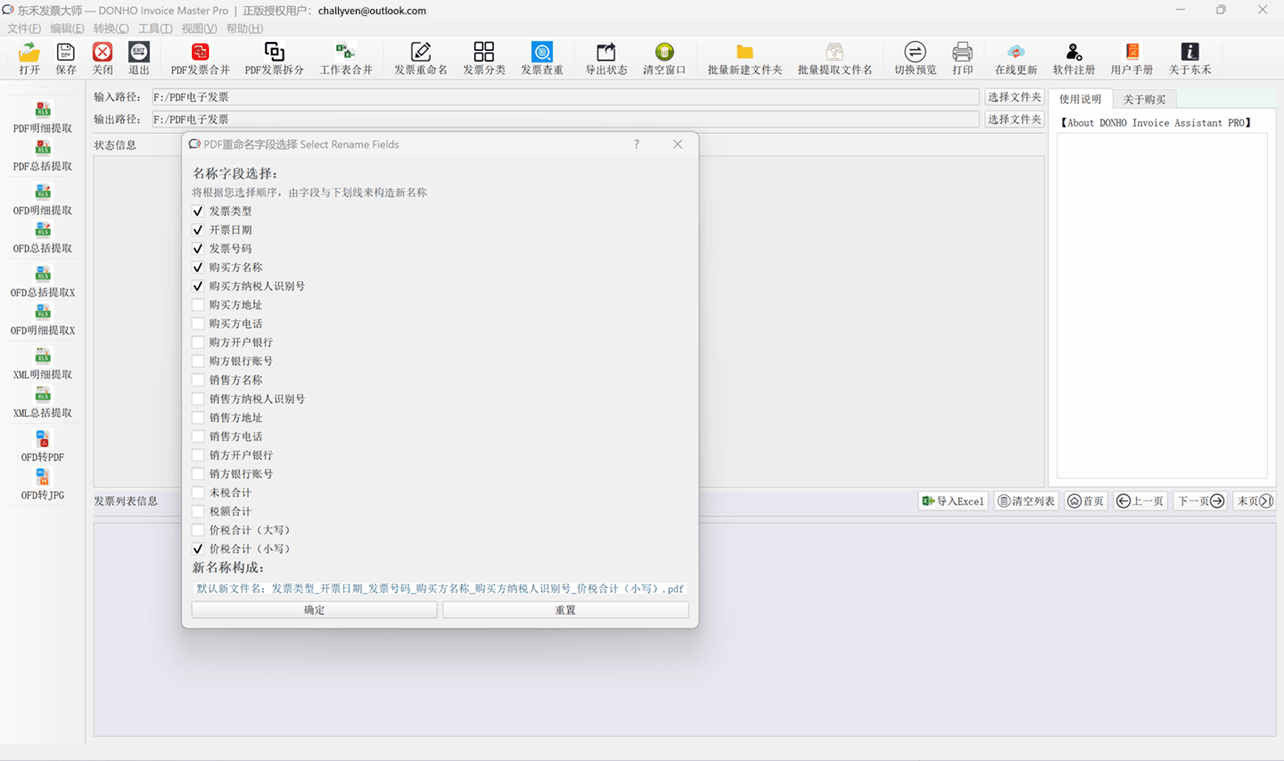
Task: Check the 未税合计 checkbox
Action: tap(198, 493)
